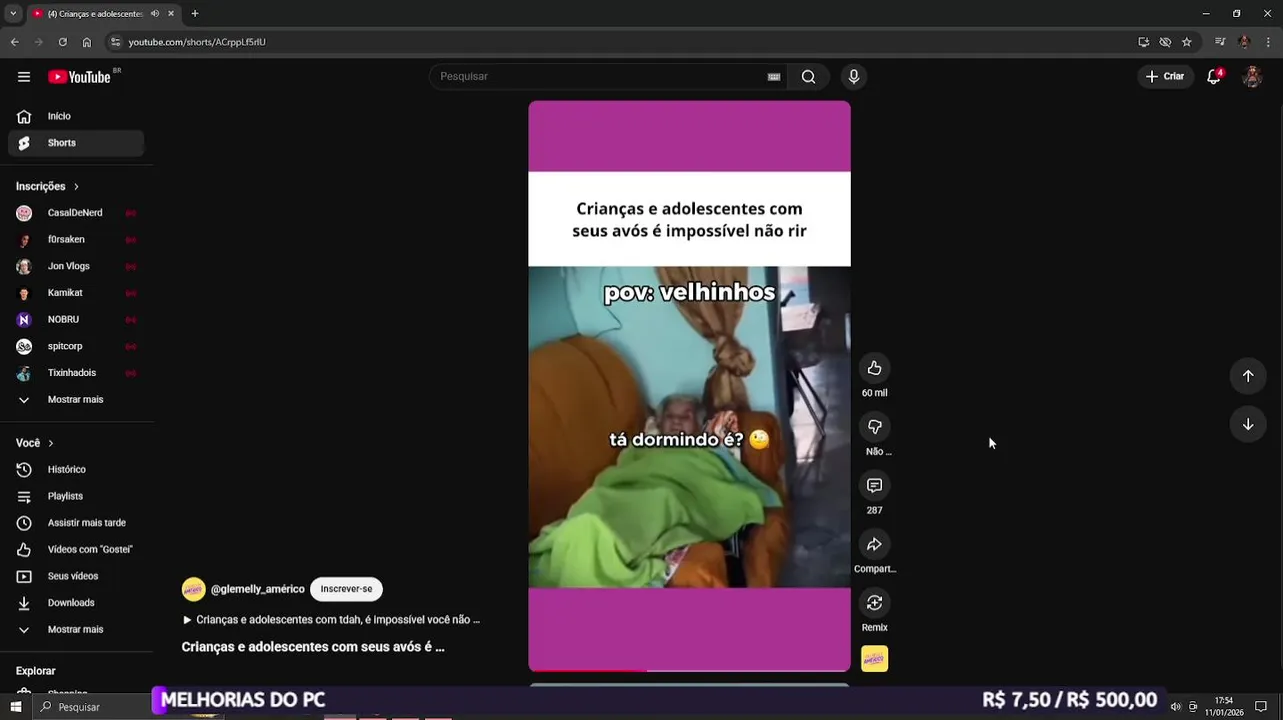
Task: Pause the playing Short video
Action: pyautogui.click(x=689, y=385)
